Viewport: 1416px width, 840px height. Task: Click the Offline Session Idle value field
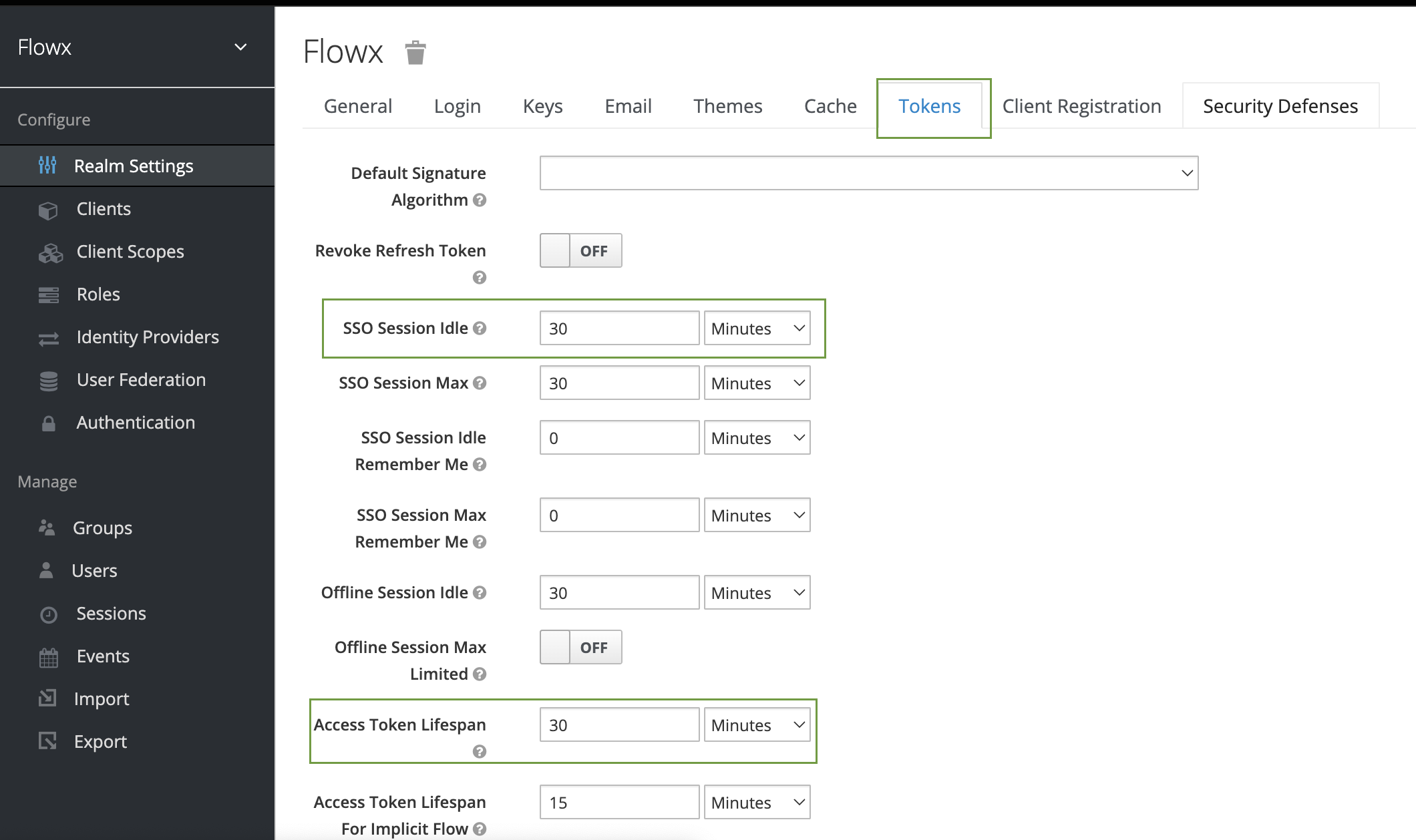[x=618, y=593]
